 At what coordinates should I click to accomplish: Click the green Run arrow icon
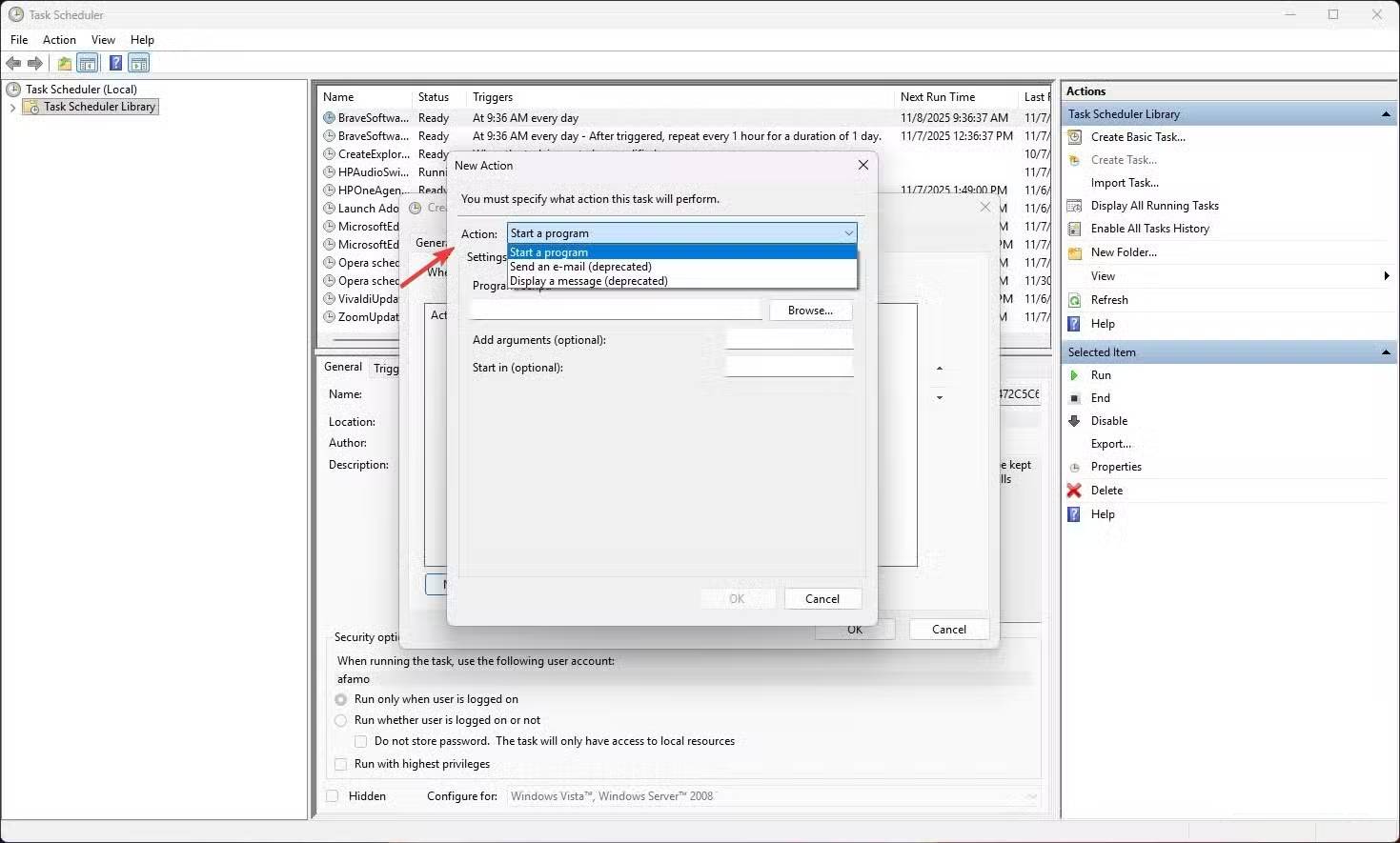pos(1075,375)
